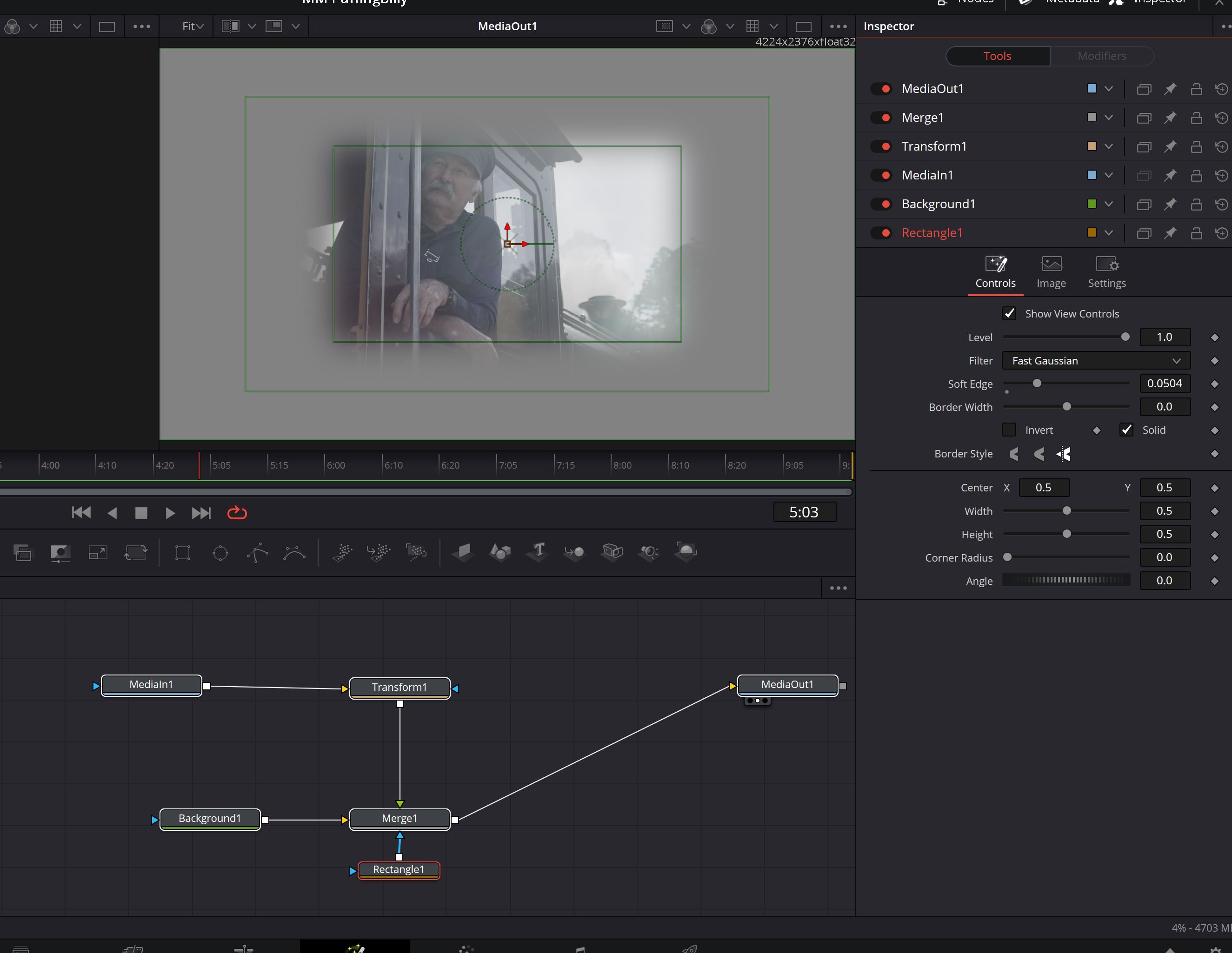Select the first Border Style option
Screen dimensions: 1232x953
[x=1014, y=454]
